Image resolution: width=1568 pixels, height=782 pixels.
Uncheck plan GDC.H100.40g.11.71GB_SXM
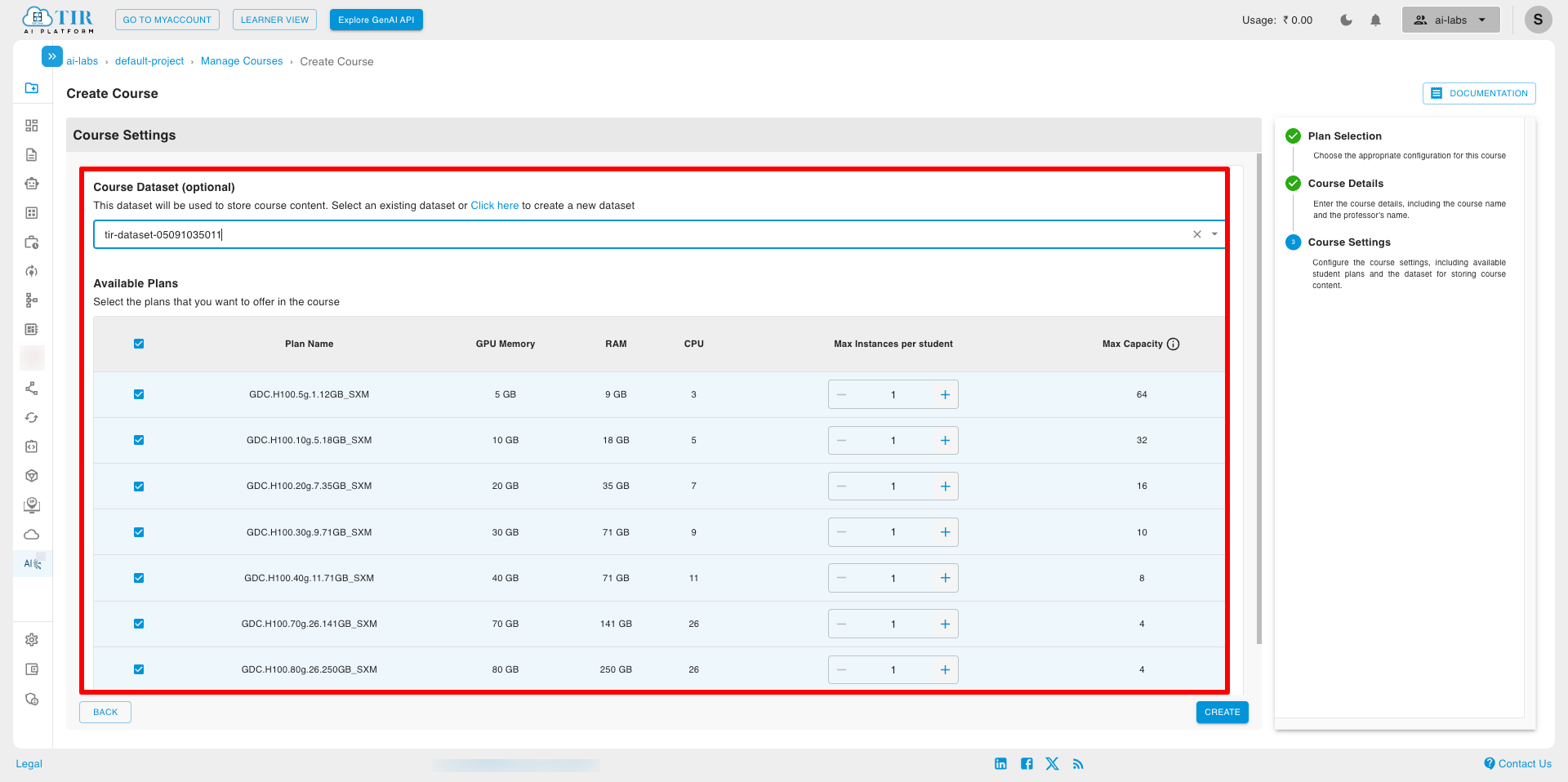139,578
